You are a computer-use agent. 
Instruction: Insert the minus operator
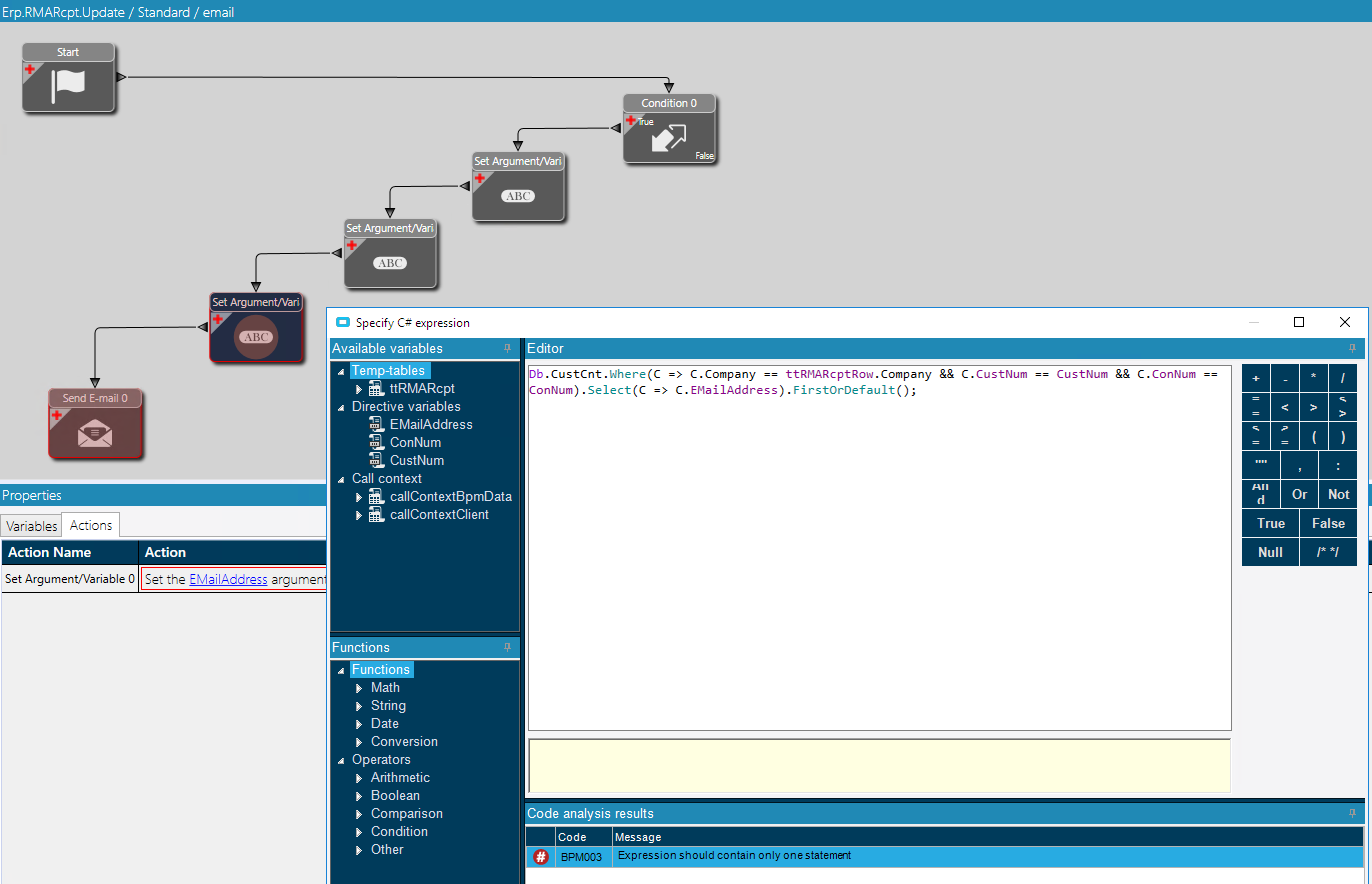pos(1285,378)
